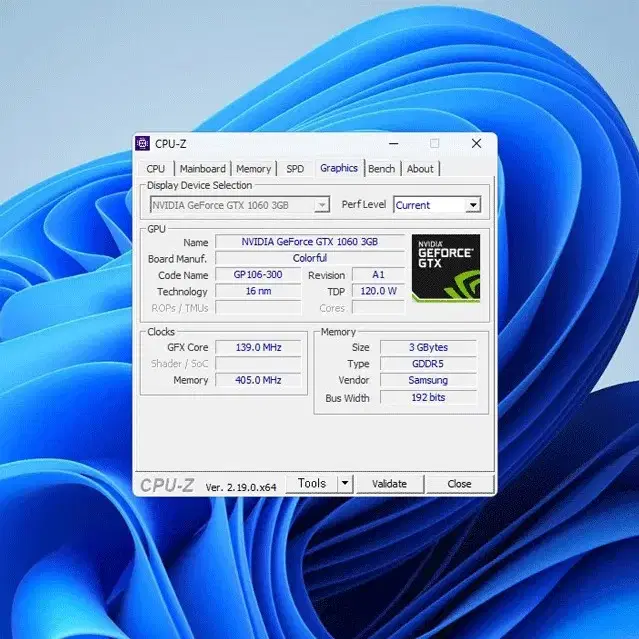Click the version text Ver. 2.19.0.x64
The width and height of the screenshot is (639, 639).
[241, 487]
